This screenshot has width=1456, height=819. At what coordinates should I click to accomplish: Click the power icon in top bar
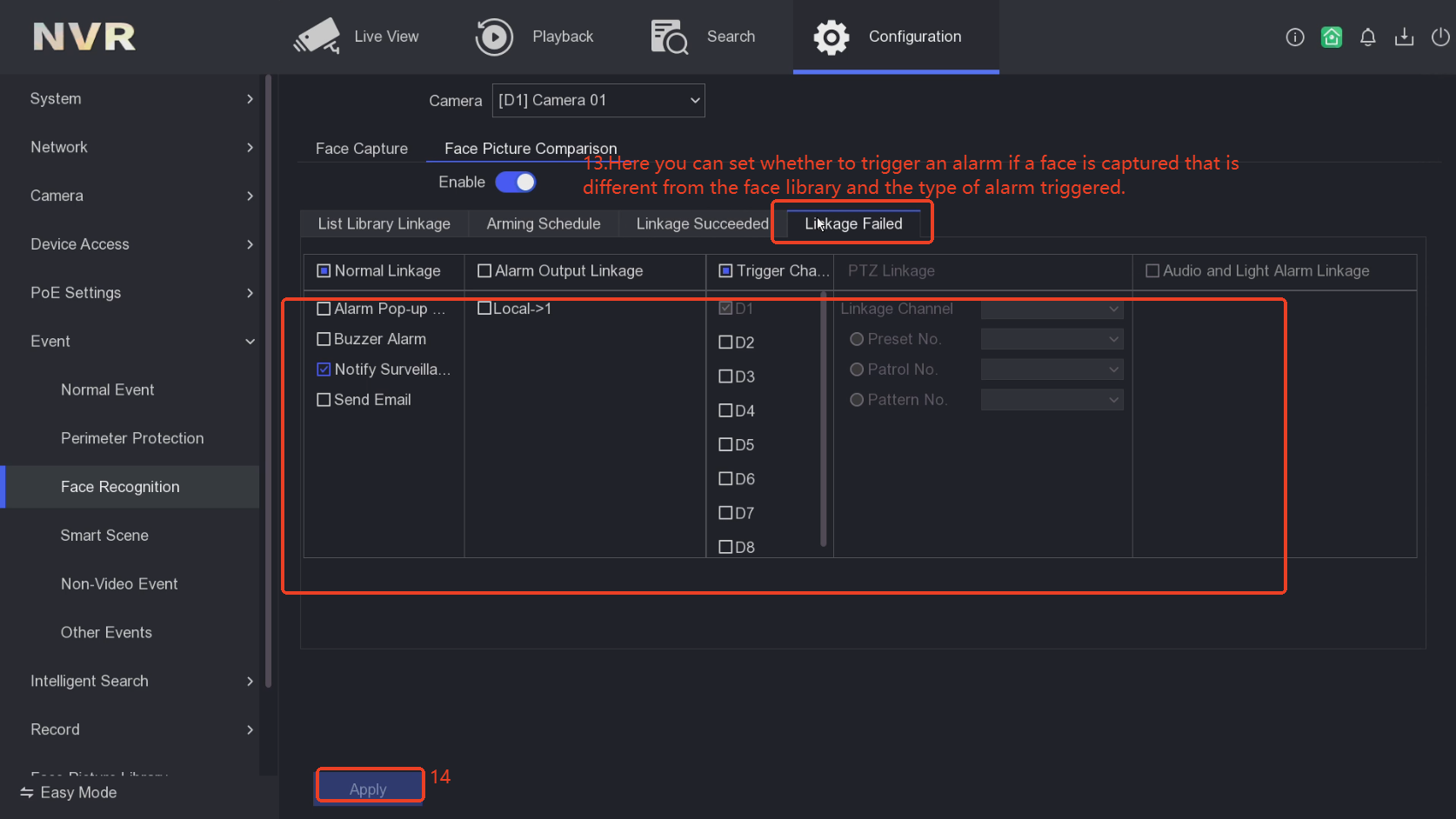[1440, 37]
